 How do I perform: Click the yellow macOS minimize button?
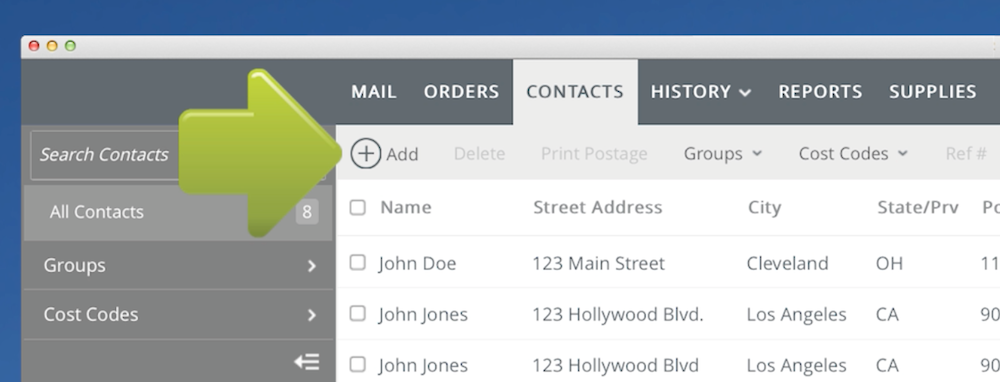[52, 46]
